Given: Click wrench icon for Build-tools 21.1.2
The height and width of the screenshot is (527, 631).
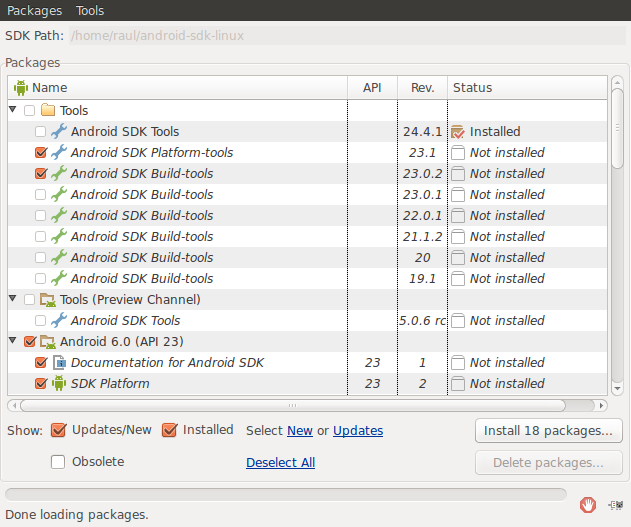Looking at the screenshot, I should pyautogui.click(x=59, y=236).
